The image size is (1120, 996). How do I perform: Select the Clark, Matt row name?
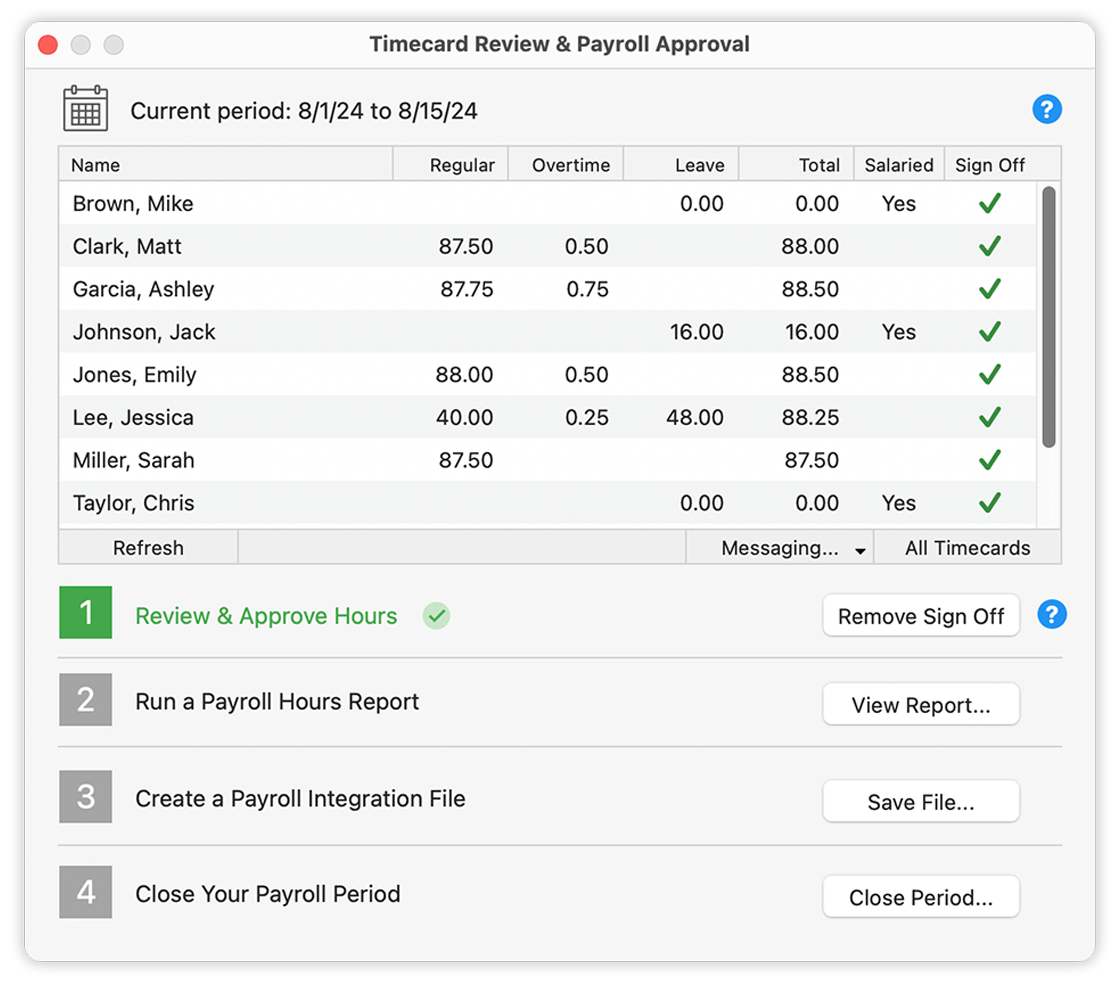127,246
